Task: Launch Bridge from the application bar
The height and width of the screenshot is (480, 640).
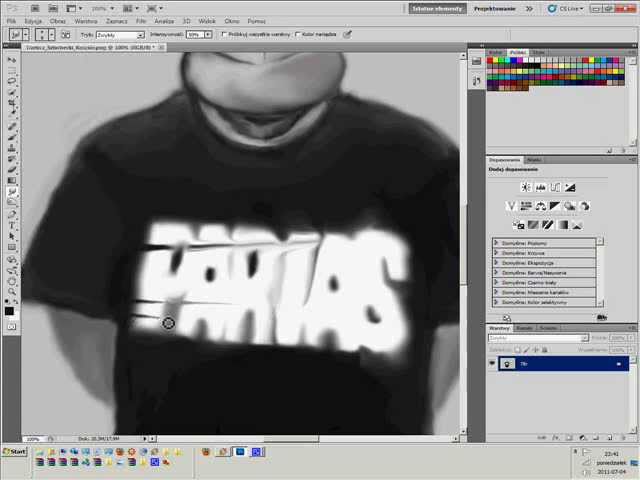Action: (35, 8)
